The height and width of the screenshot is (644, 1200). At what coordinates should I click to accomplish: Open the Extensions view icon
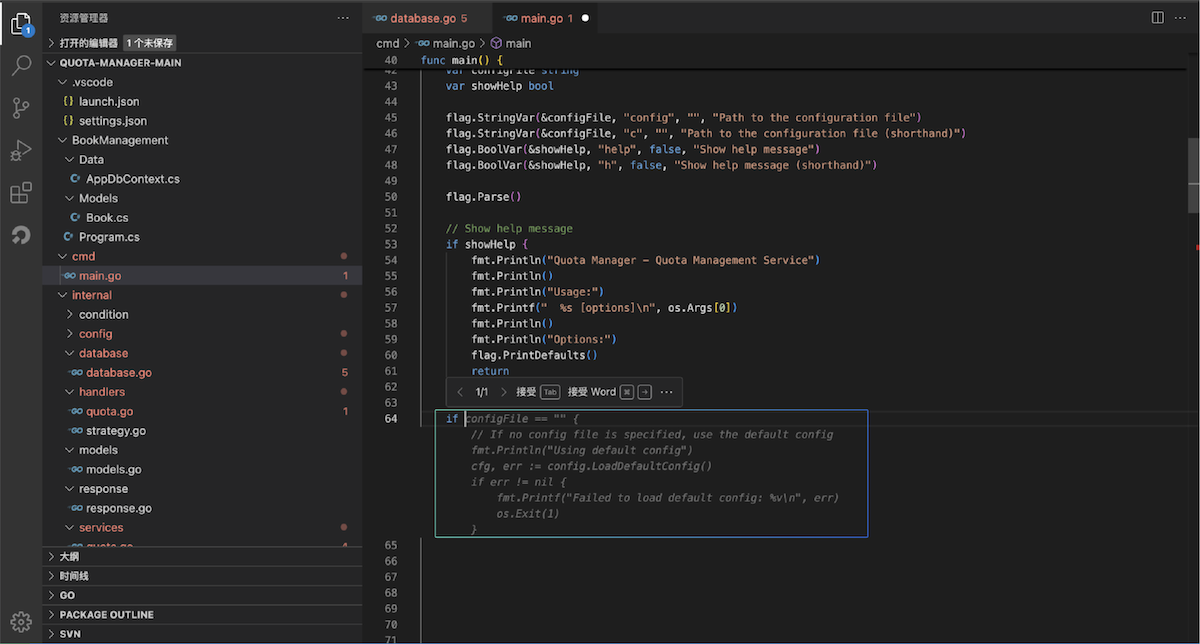click(21, 193)
